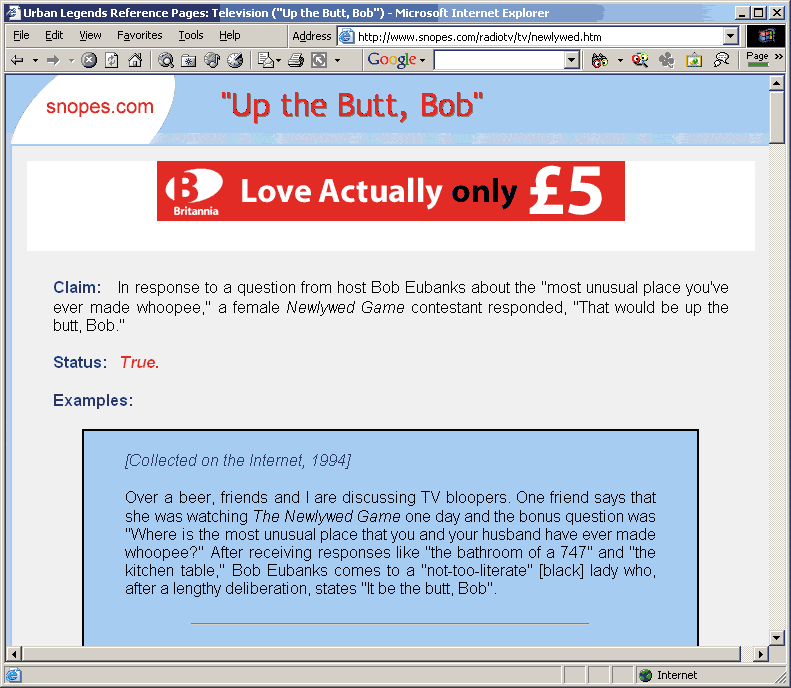Minimize the Internet Explorer window
The height and width of the screenshot is (688, 791).
pos(742,13)
